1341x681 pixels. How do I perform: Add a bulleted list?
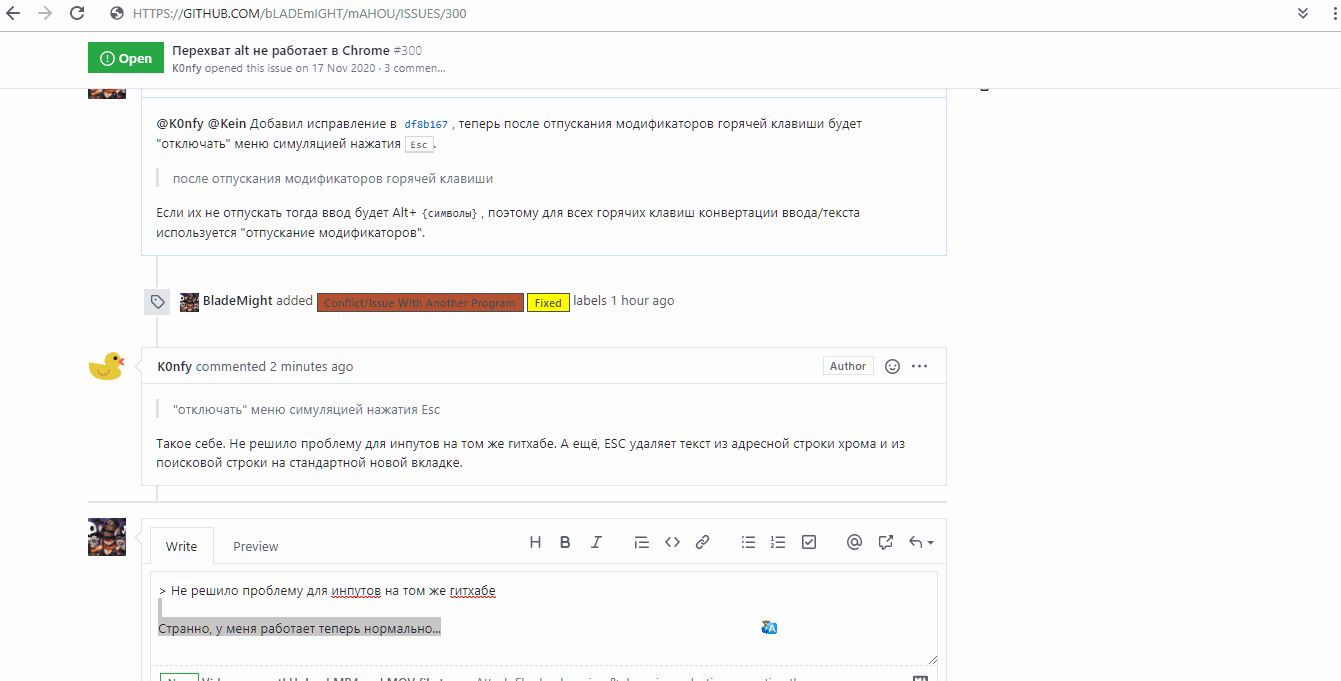pos(748,543)
